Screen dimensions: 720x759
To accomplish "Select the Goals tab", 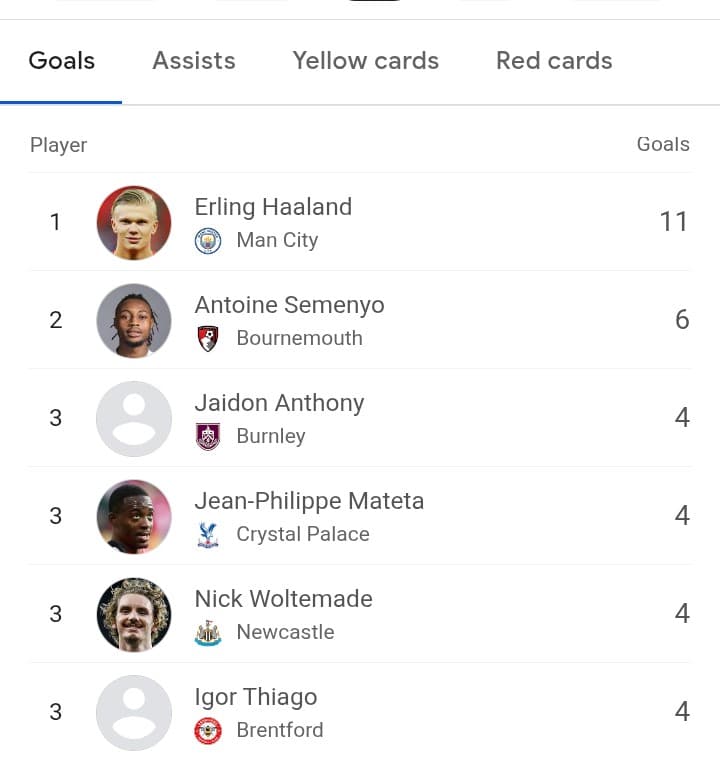I will click(62, 61).
